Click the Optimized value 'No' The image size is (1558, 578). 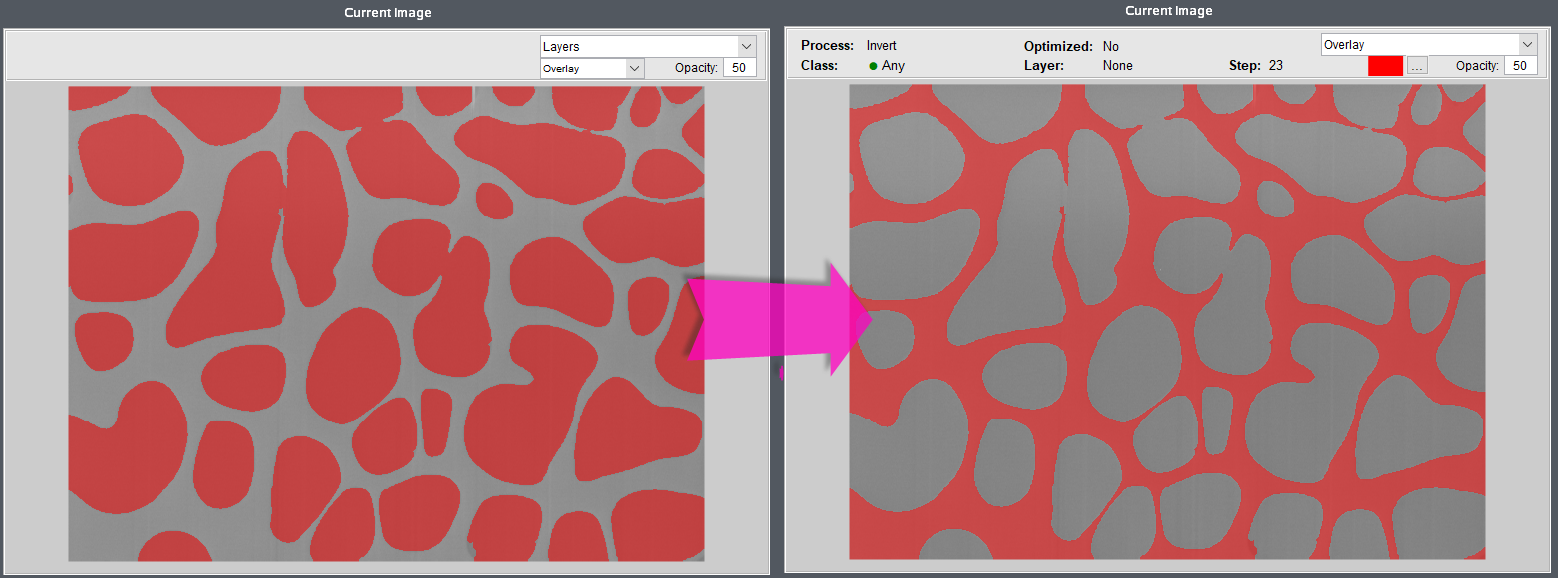click(1110, 46)
